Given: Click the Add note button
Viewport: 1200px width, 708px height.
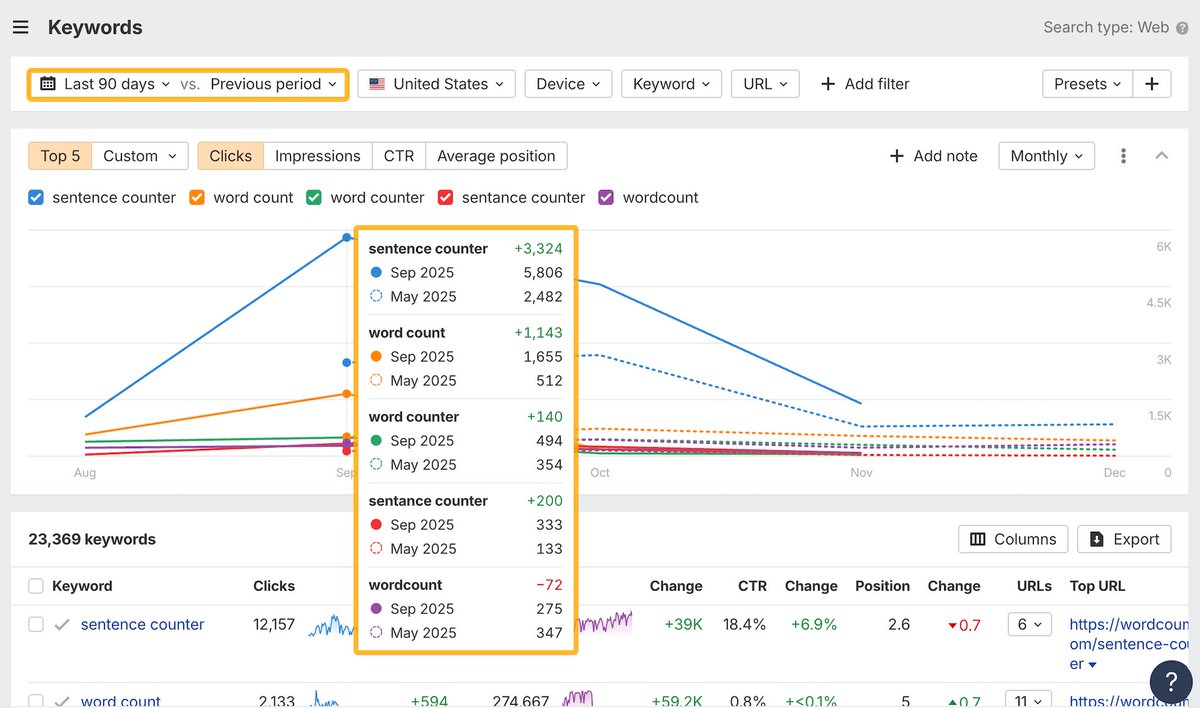Looking at the screenshot, I should click(933, 156).
